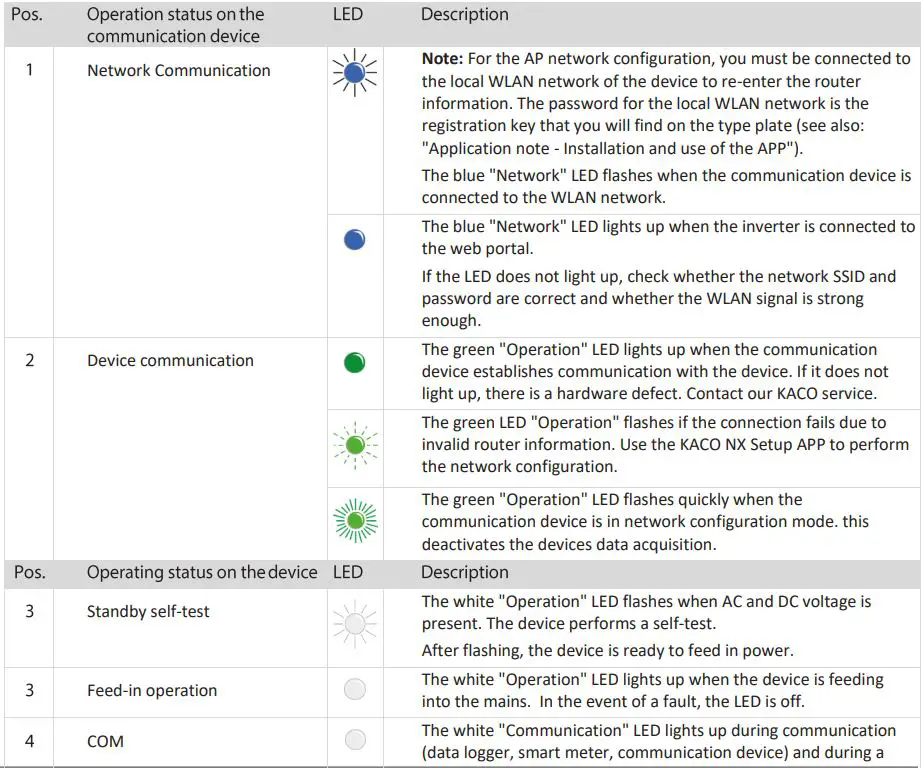Screen dimensions: 921x768
Task: Select the solid dark green Operation LED
Action: 354,363
